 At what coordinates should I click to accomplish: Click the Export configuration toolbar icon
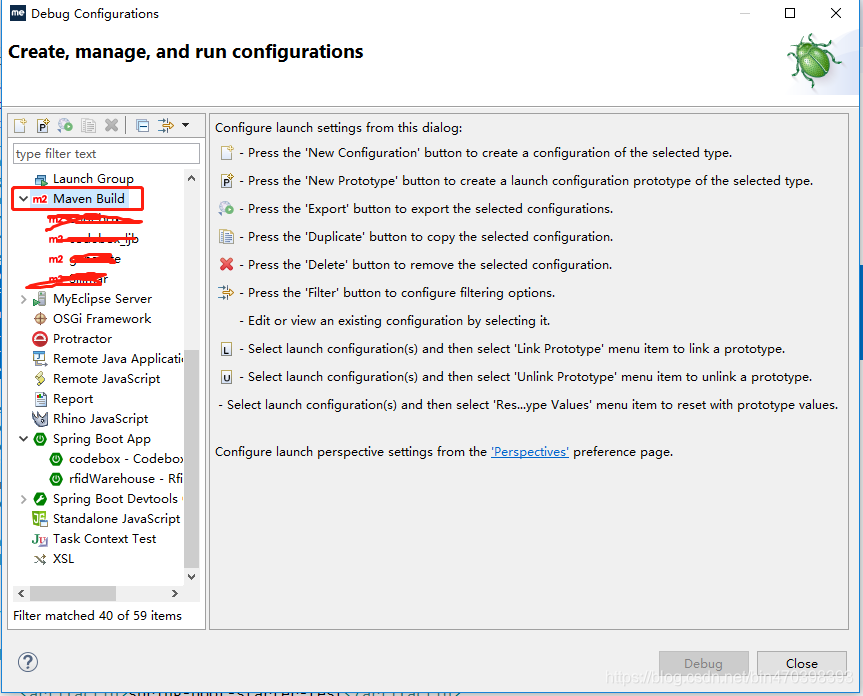(x=65, y=125)
